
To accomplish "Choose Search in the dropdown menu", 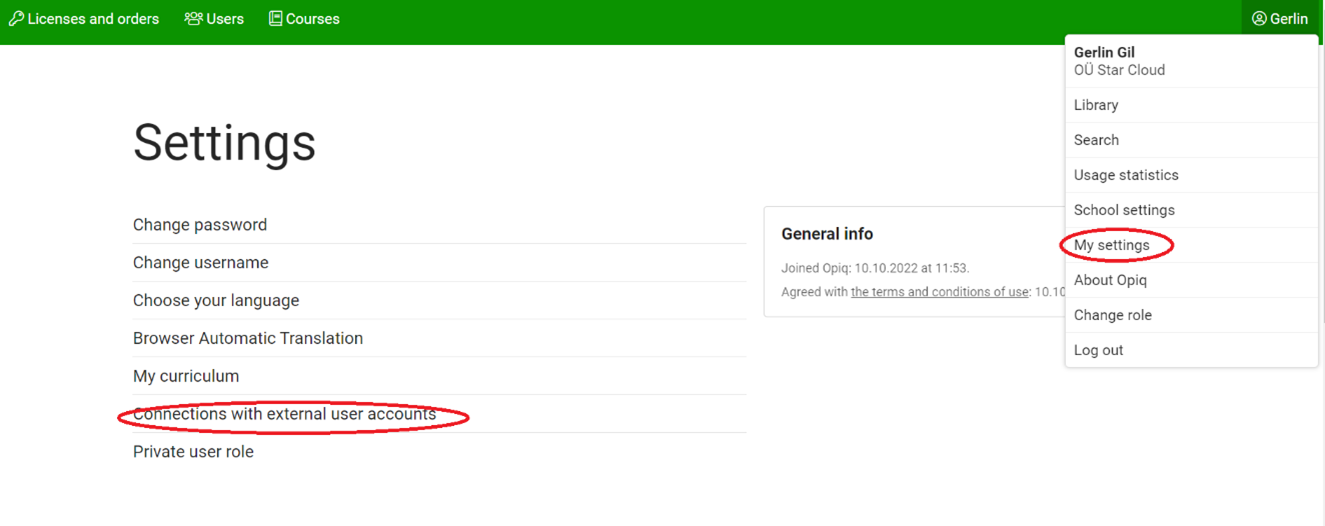I will pos(1096,140).
